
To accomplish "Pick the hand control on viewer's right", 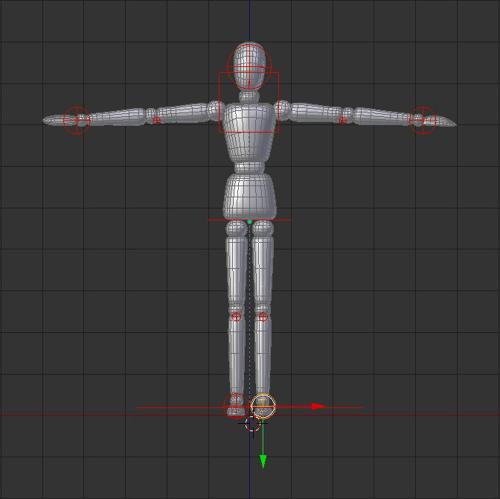I will 423,120.
